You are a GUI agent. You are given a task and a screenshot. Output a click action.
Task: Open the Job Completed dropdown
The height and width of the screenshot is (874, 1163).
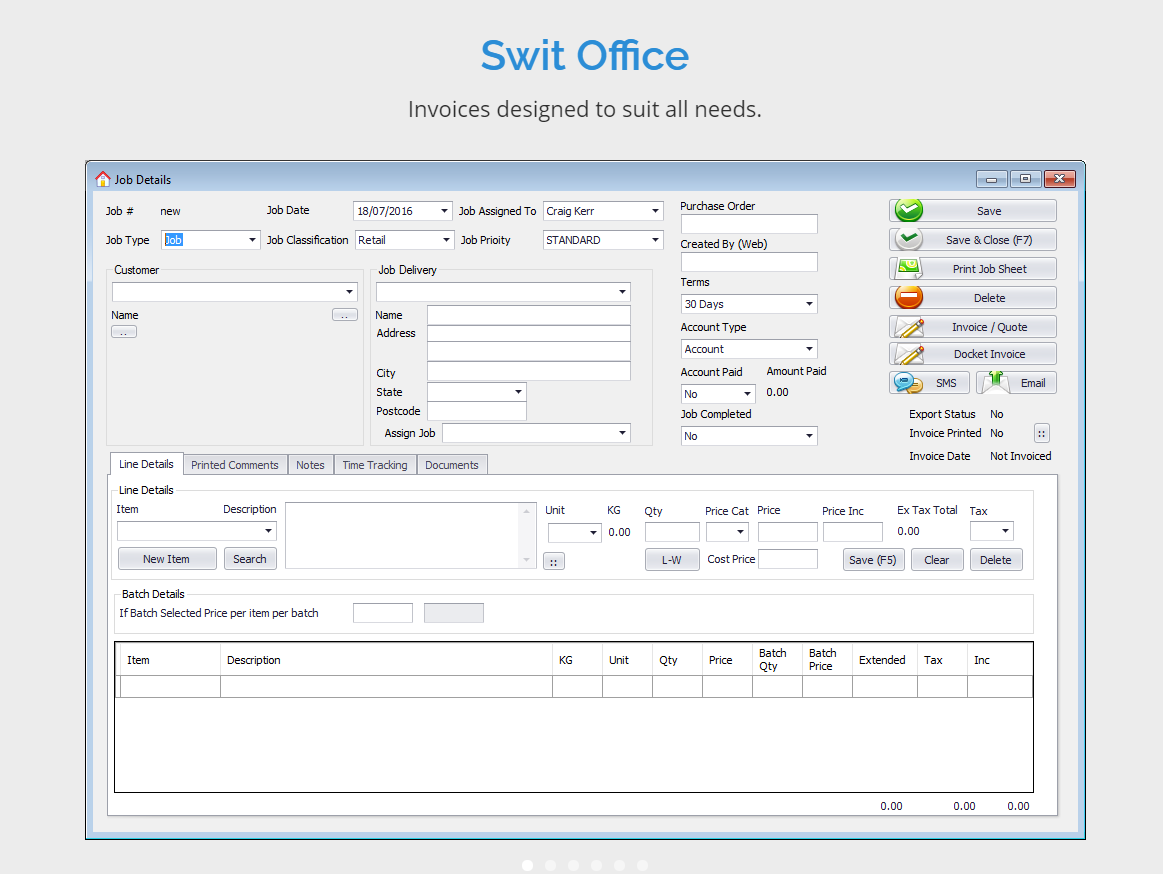point(809,436)
